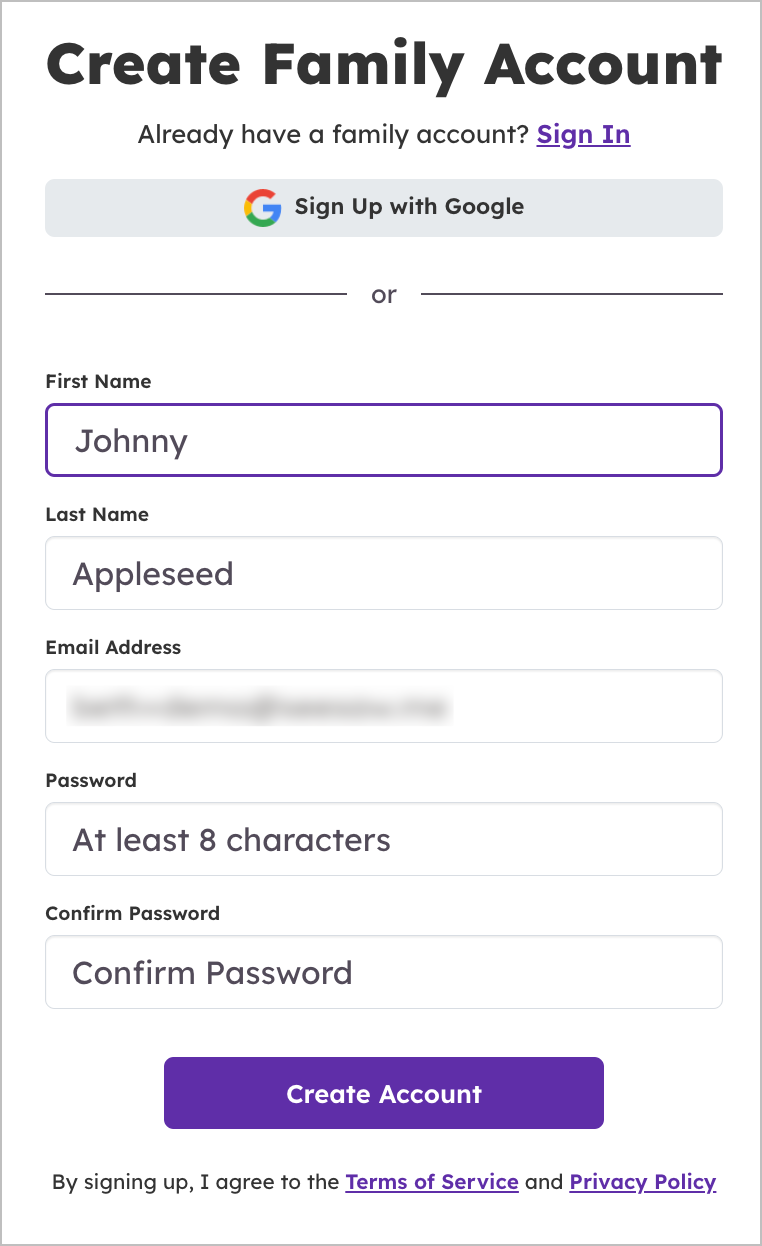The image size is (762, 1246).
Task: Click the "or" divider text
Action: click(384, 295)
